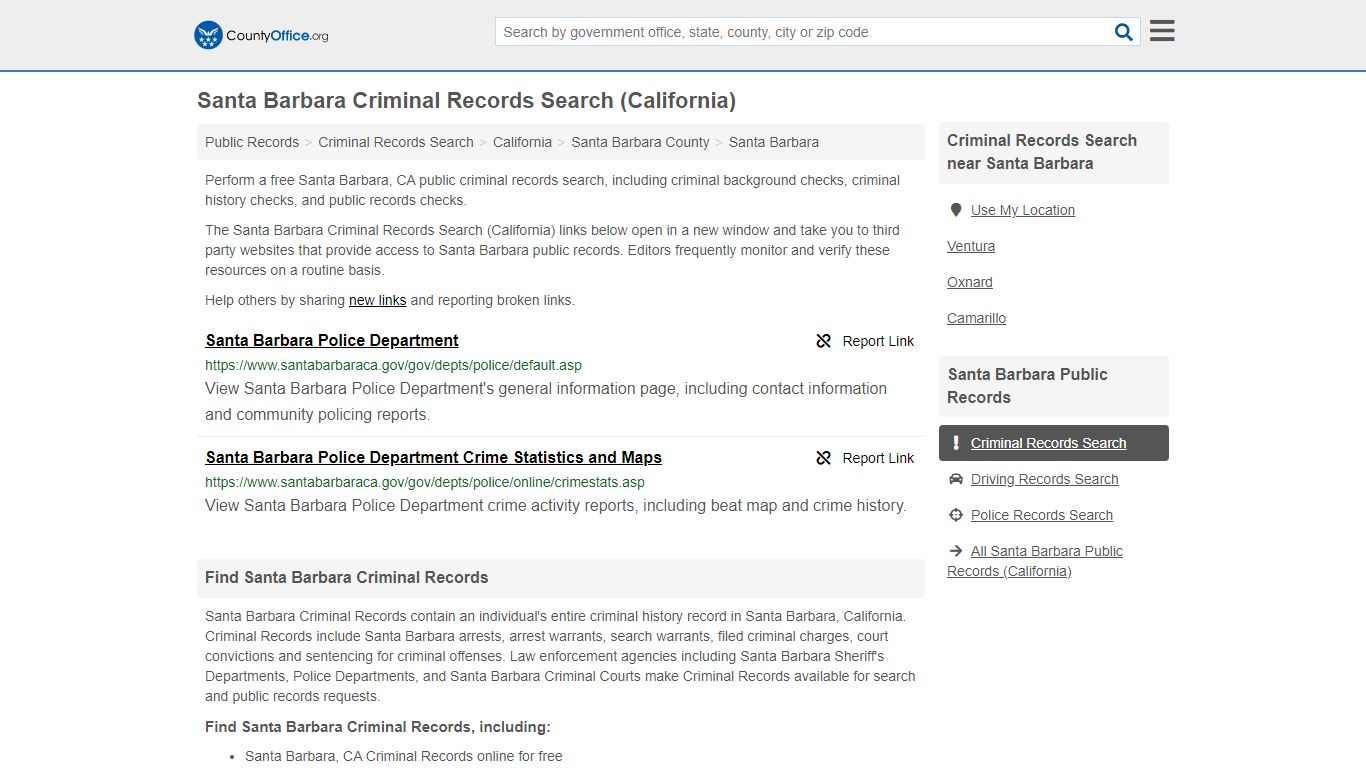Click the arrow icon for All Public Records
This screenshot has width=1366, height=768.
[955, 551]
